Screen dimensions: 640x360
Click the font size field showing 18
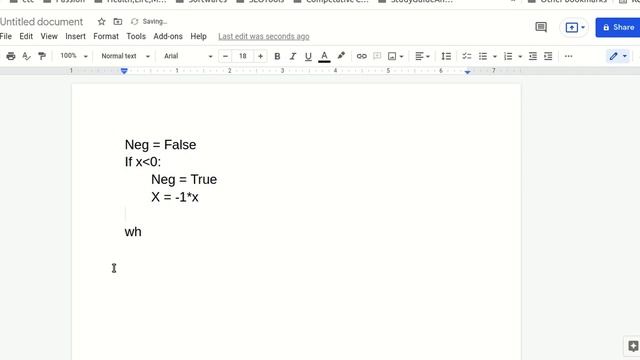[x=243, y=56]
